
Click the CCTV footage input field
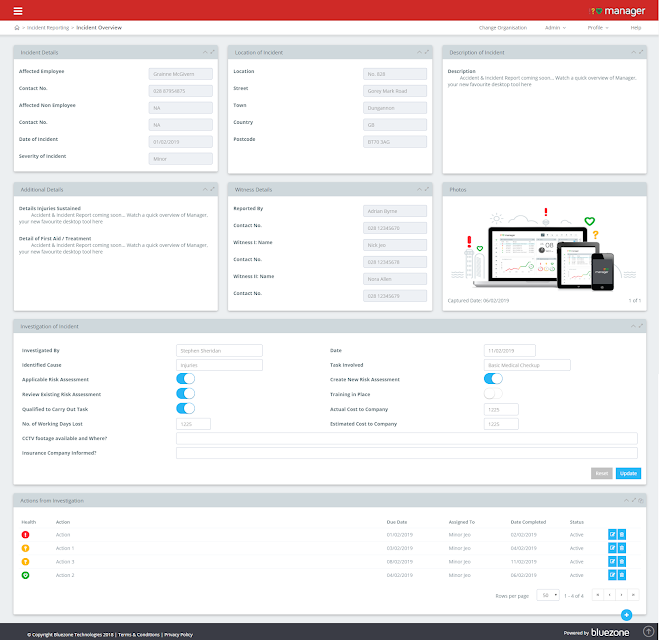point(406,438)
